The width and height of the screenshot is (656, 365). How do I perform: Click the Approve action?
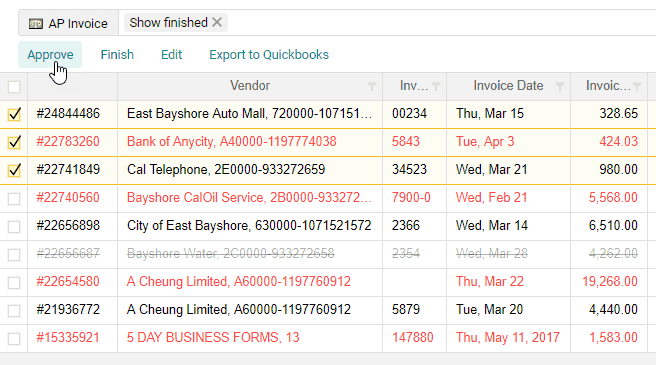pos(50,54)
